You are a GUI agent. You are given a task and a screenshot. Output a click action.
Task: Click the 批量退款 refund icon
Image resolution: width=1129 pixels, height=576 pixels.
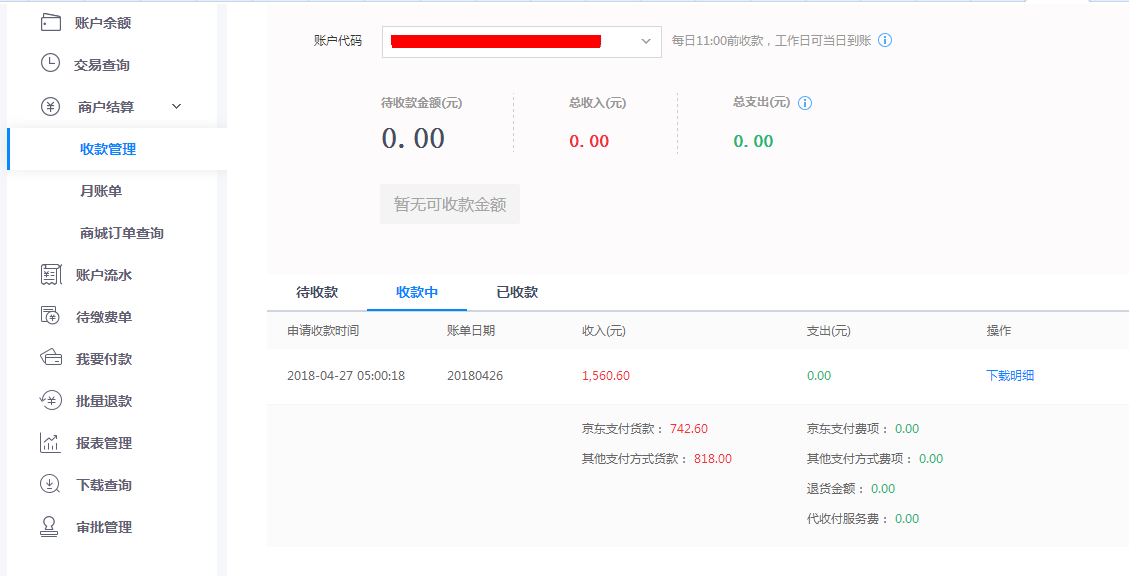click(50, 401)
